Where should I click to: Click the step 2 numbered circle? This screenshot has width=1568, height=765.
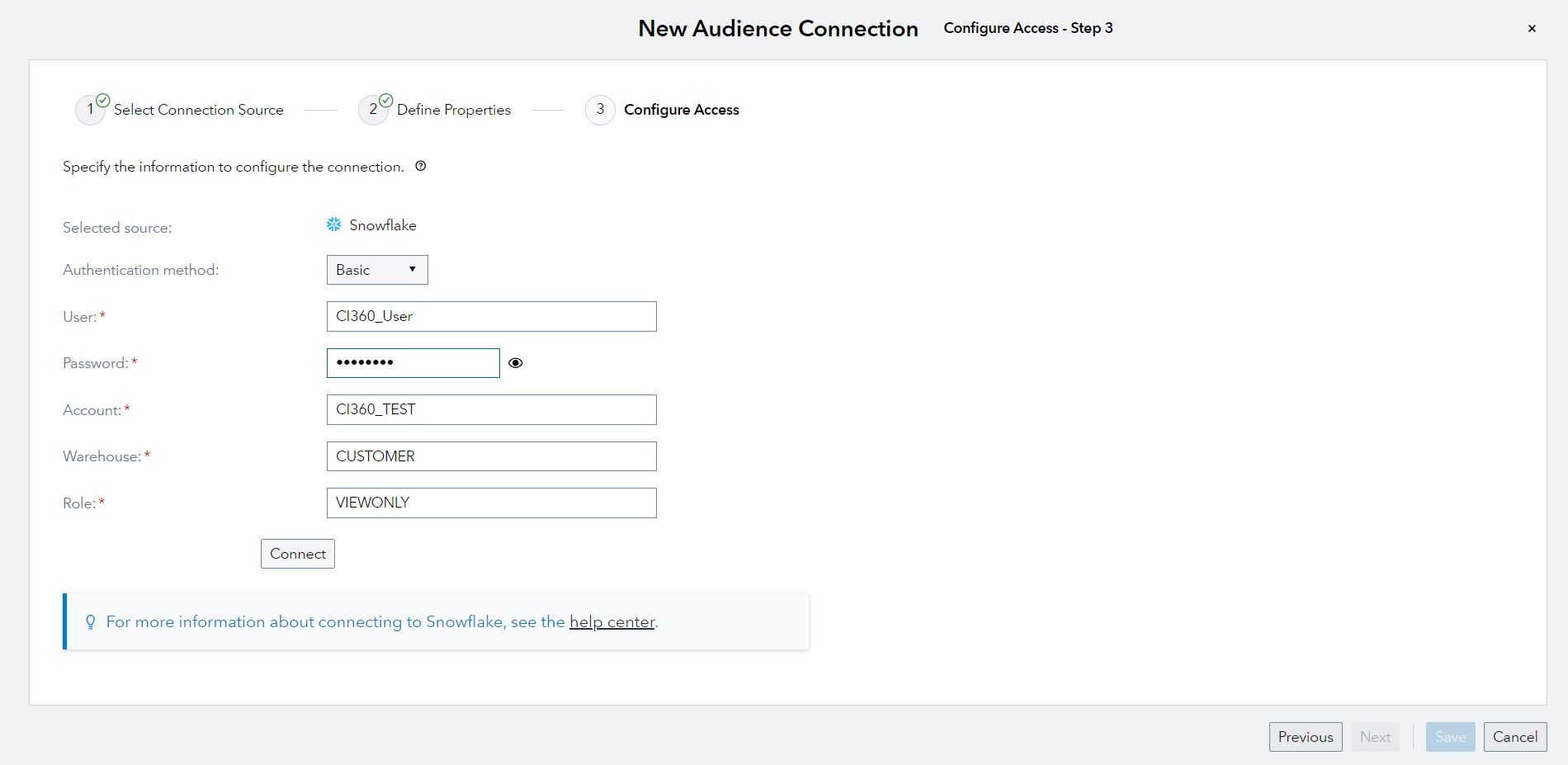click(374, 109)
